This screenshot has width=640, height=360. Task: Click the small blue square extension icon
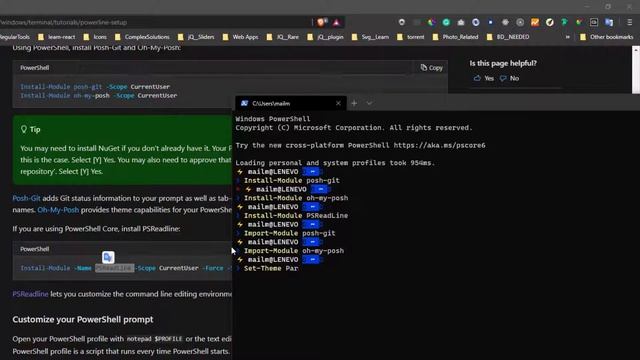(x=490, y=22)
